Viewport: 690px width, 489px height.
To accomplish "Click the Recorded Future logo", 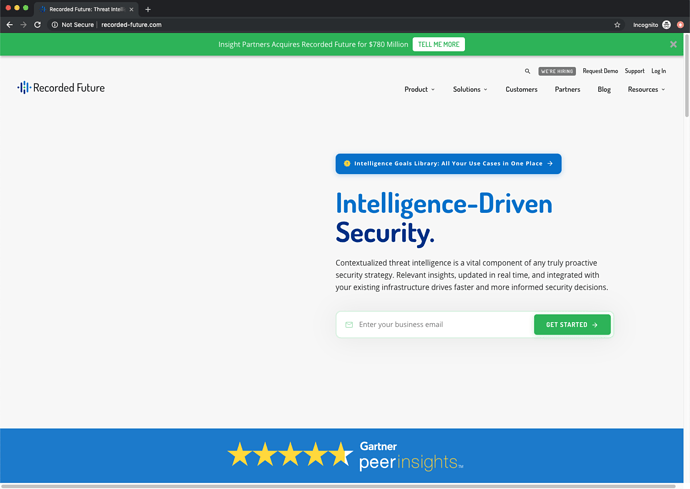I will coord(61,88).
